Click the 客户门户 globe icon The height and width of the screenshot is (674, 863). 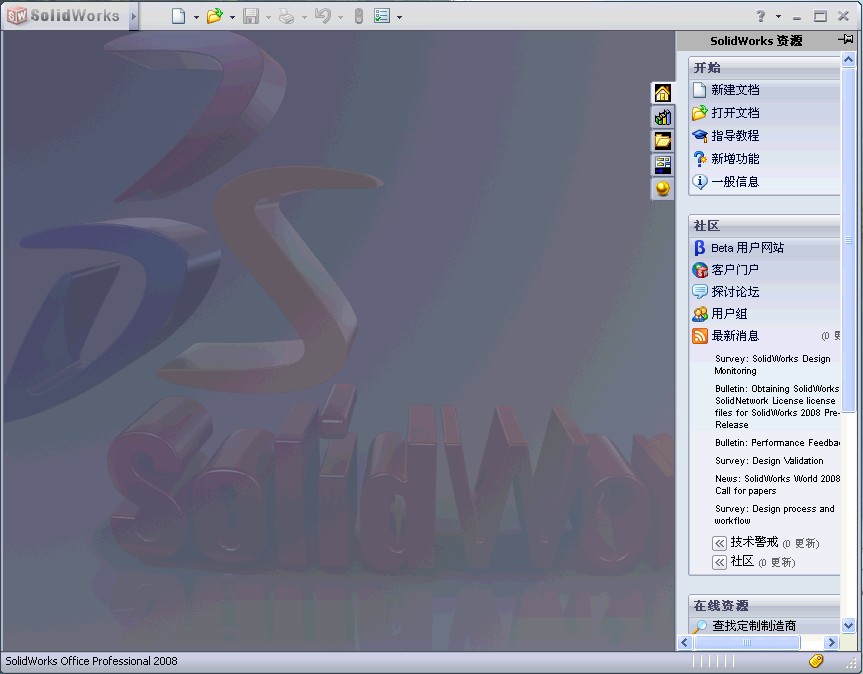pos(700,270)
